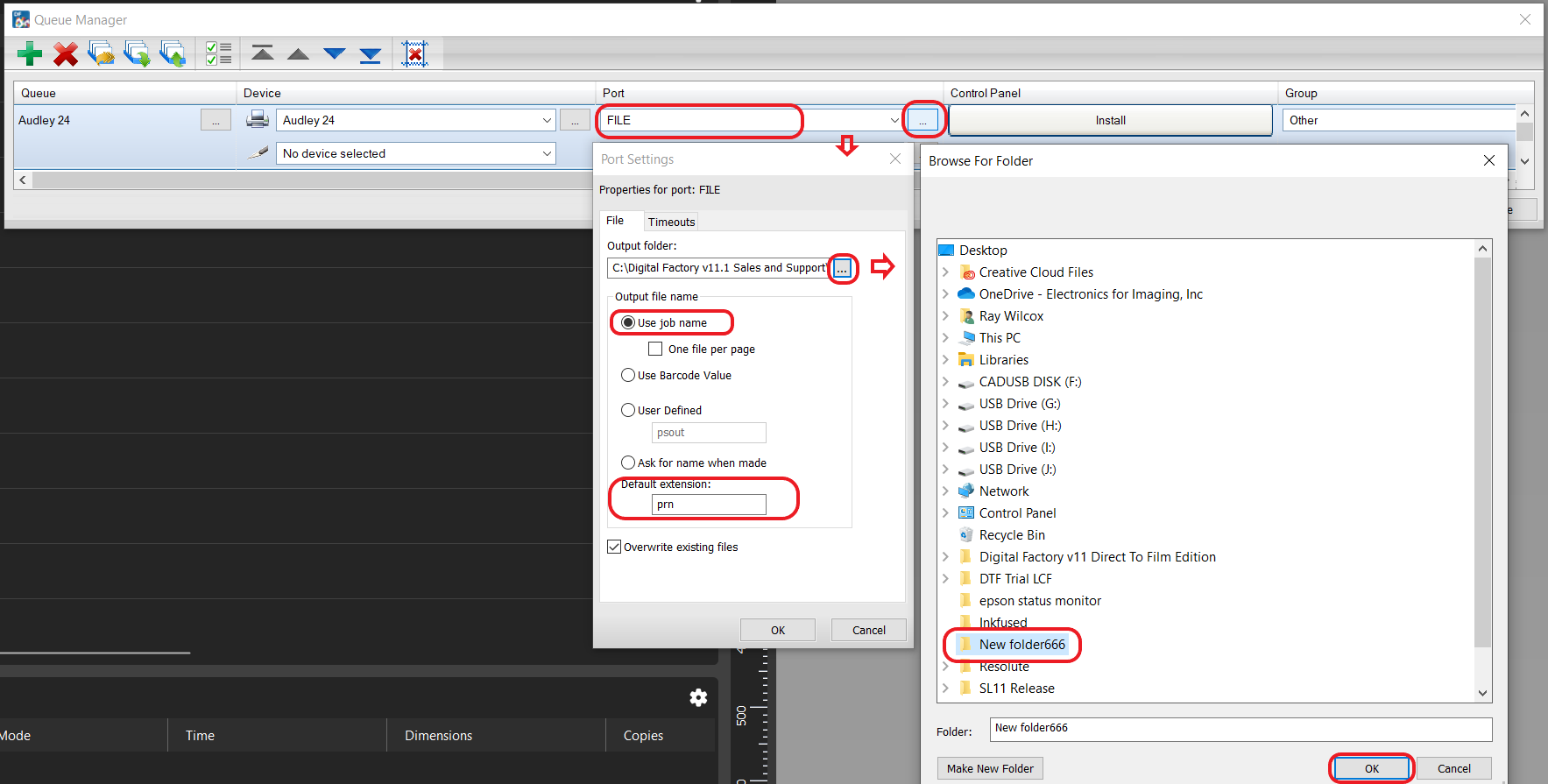Expand the Creative Cloud Files node
1548x784 pixels.
point(945,272)
